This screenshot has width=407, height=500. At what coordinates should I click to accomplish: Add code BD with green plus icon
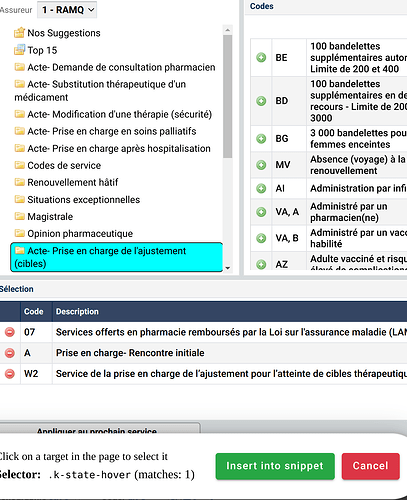point(261,101)
